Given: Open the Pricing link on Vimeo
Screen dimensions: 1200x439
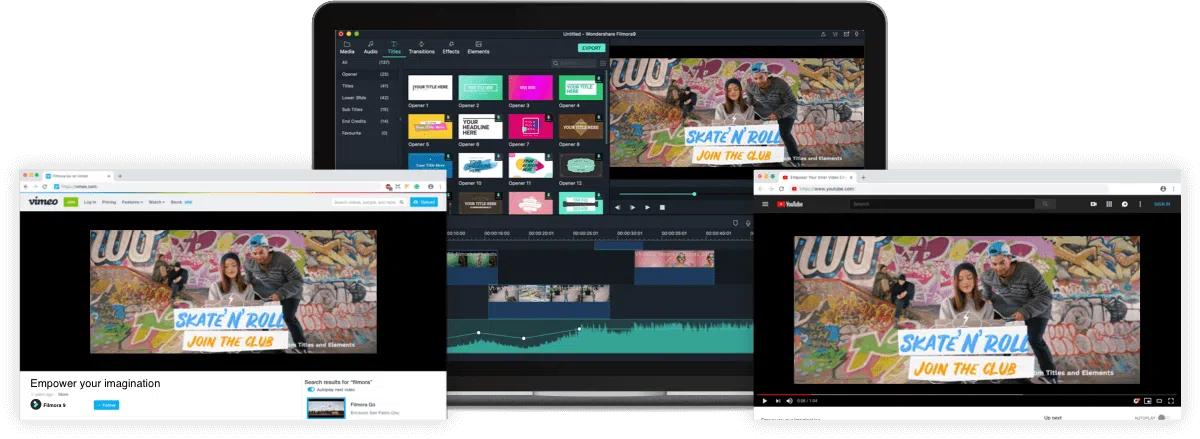Looking at the screenshot, I should [108, 202].
